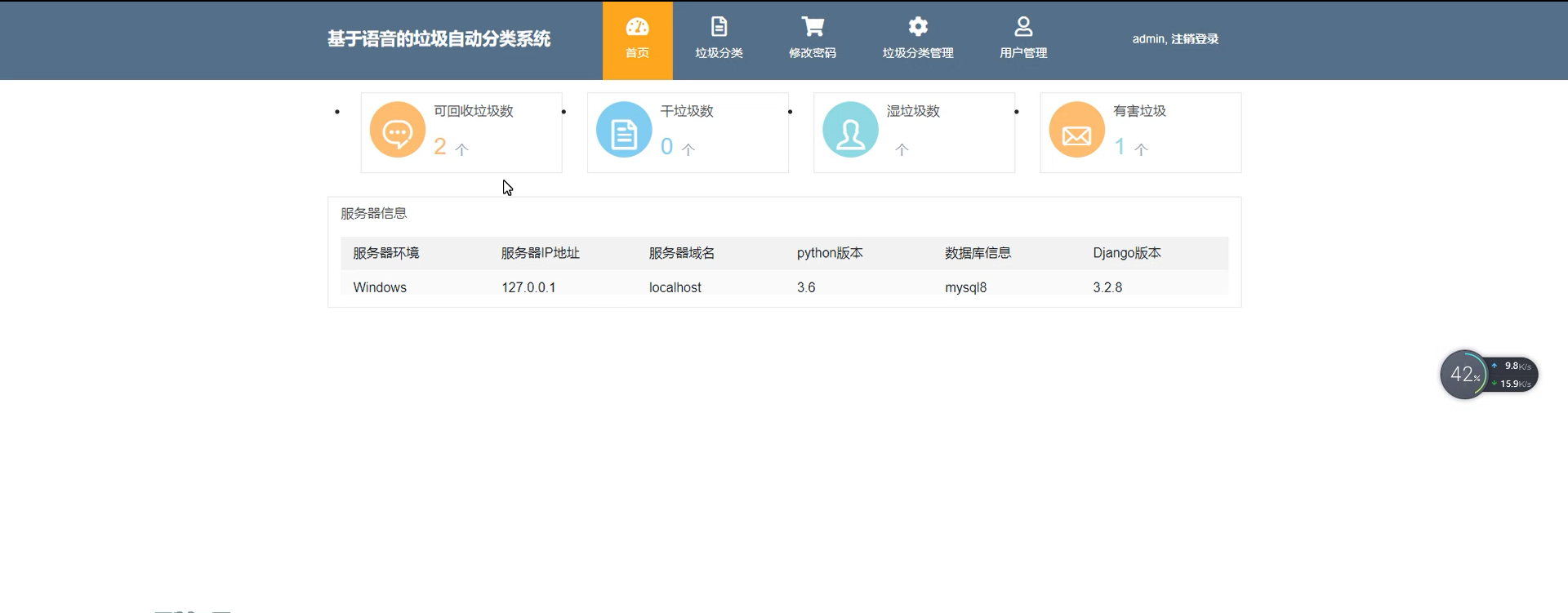Click the hazardous count value 1

click(1120, 147)
